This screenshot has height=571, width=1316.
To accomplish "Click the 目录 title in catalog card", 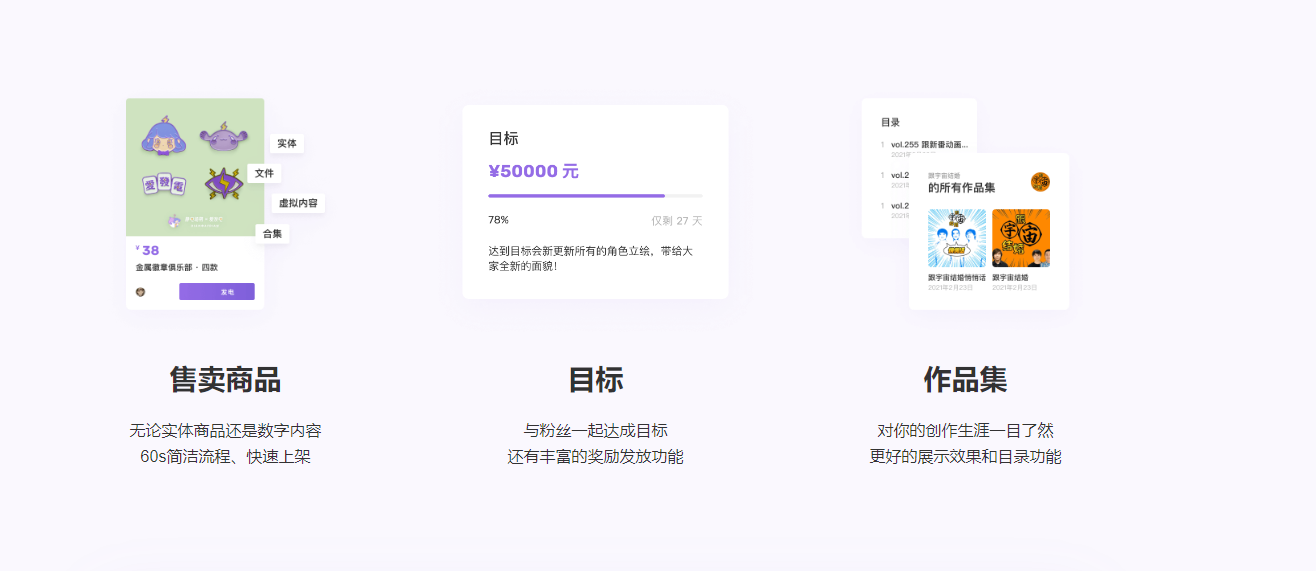I will coord(890,122).
